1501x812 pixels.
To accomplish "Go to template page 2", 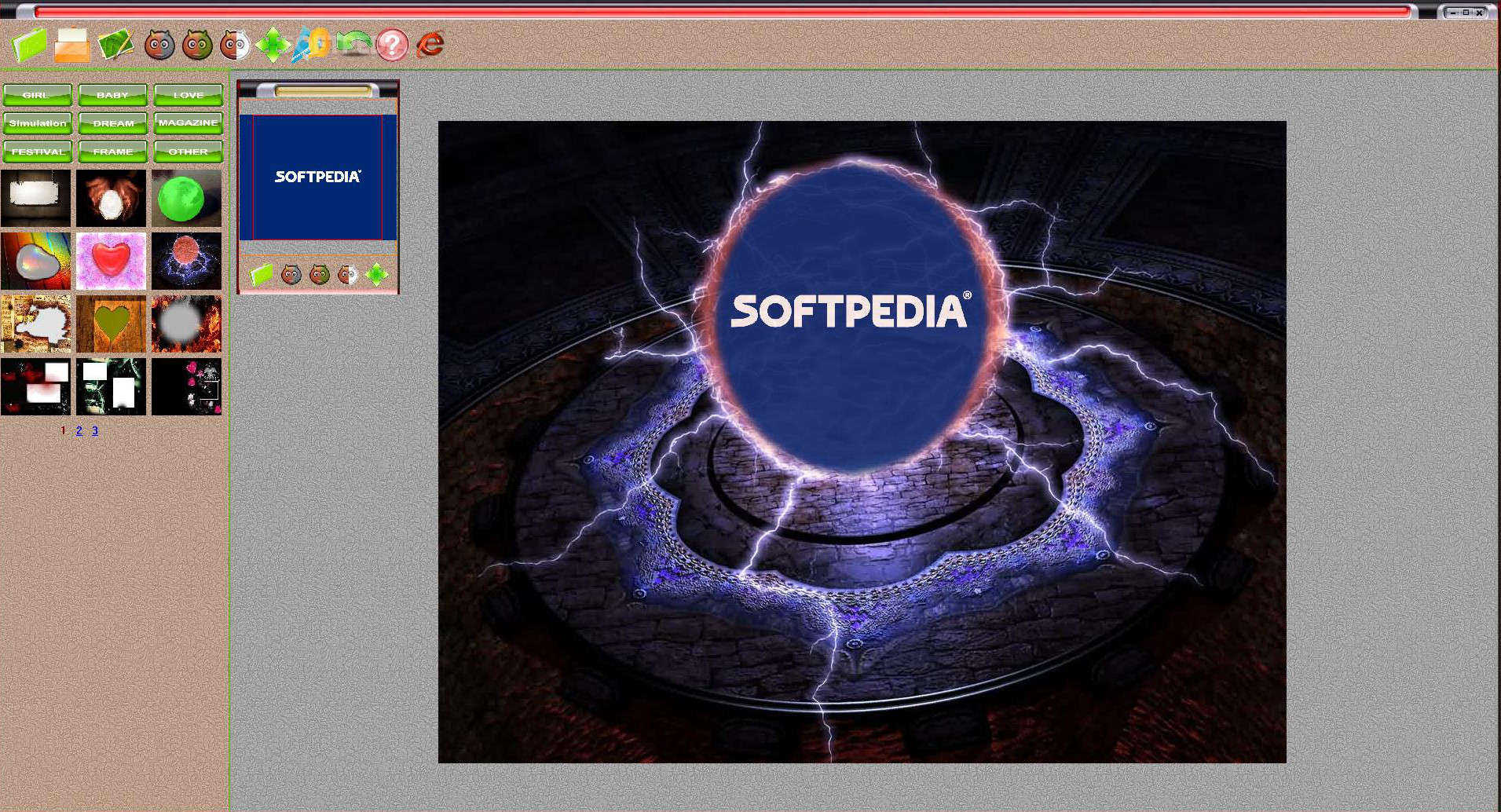I will [x=79, y=431].
